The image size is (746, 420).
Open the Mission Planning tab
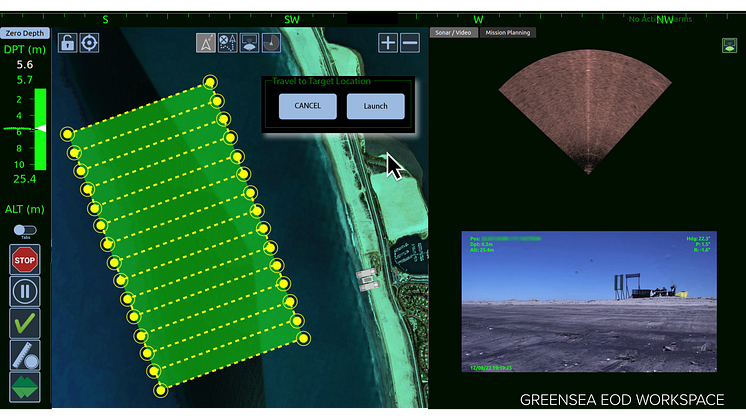click(x=508, y=32)
